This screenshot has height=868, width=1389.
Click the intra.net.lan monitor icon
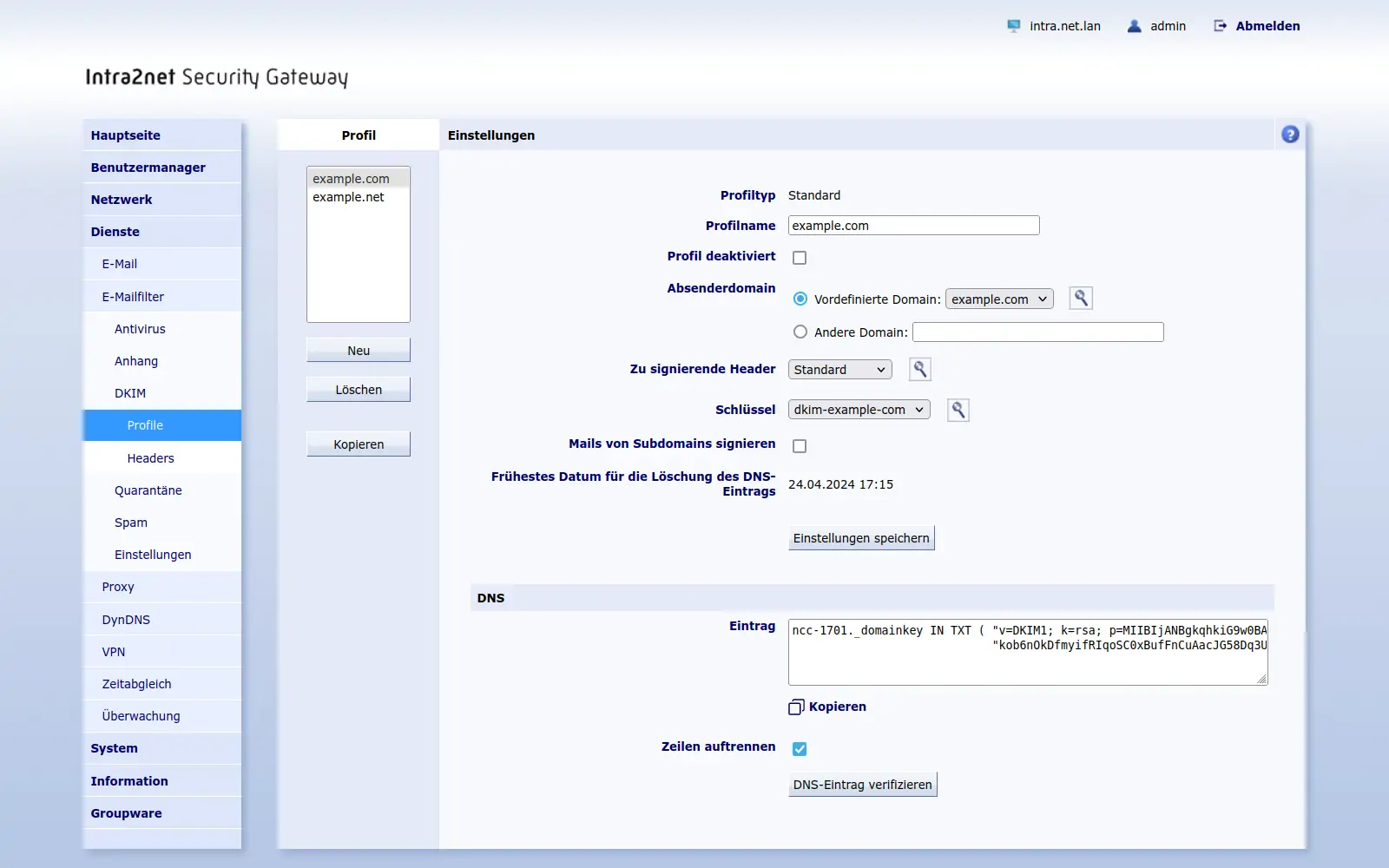click(x=1013, y=26)
